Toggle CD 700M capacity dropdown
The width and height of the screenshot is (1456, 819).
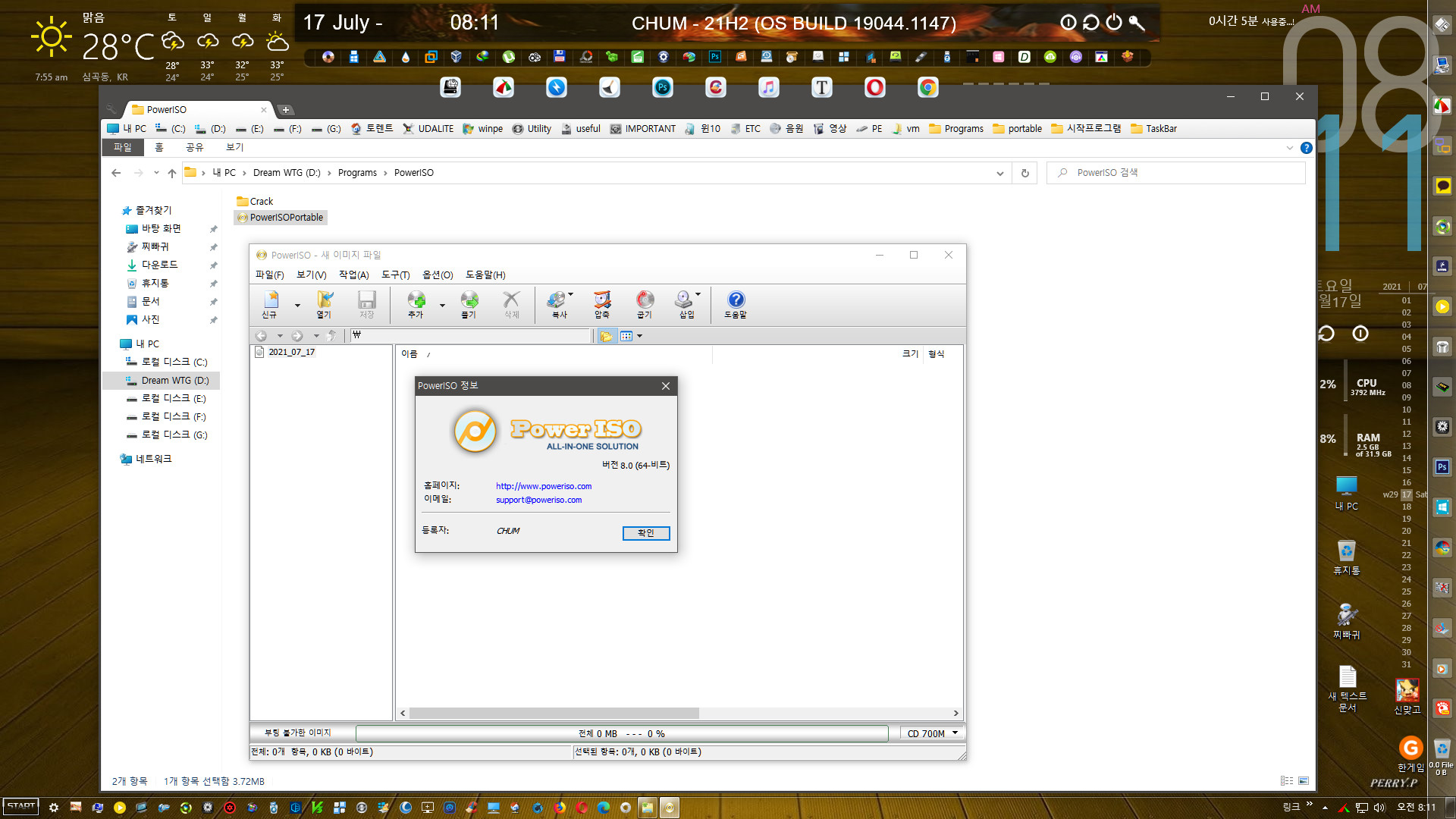point(955,733)
